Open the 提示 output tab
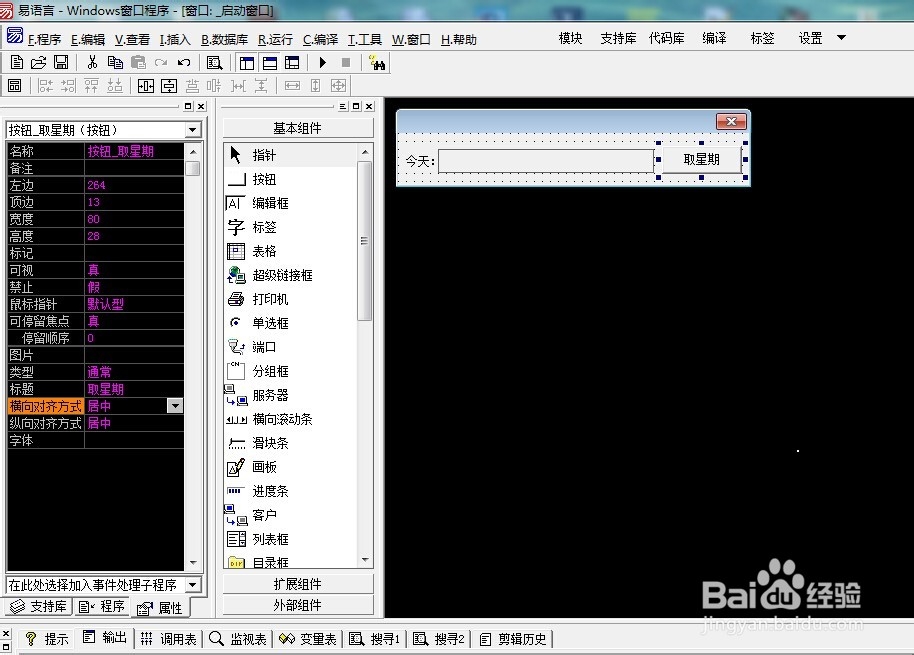This screenshot has width=914, height=655. tap(47, 639)
